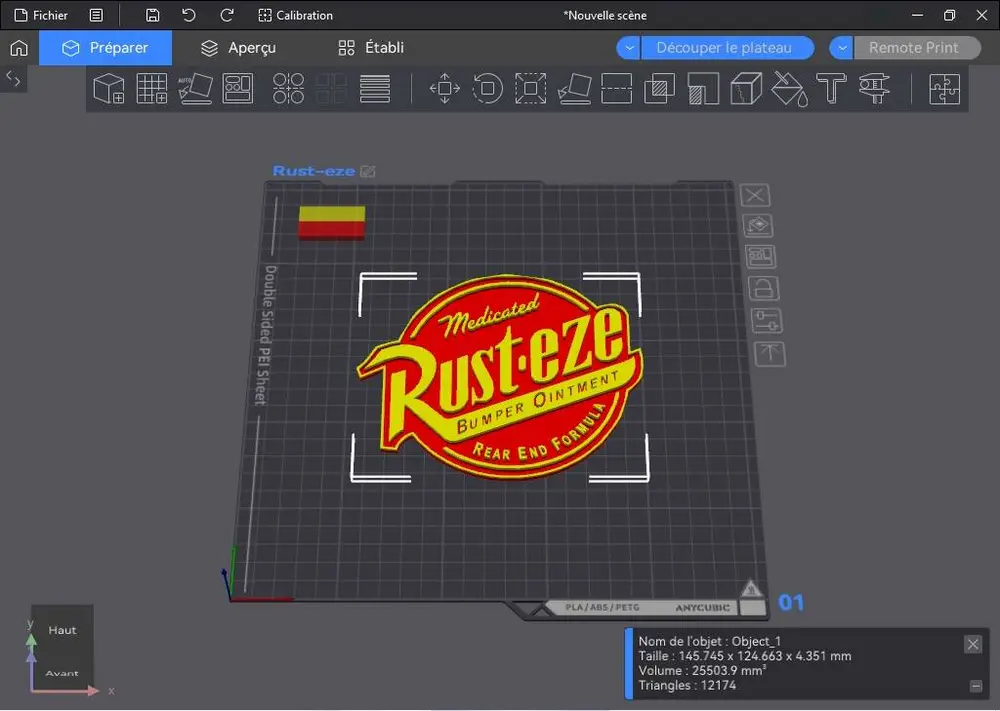This screenshot has height=711, width=1000.
Task: Open the support painting tool
Action: [x=703, y=88]
